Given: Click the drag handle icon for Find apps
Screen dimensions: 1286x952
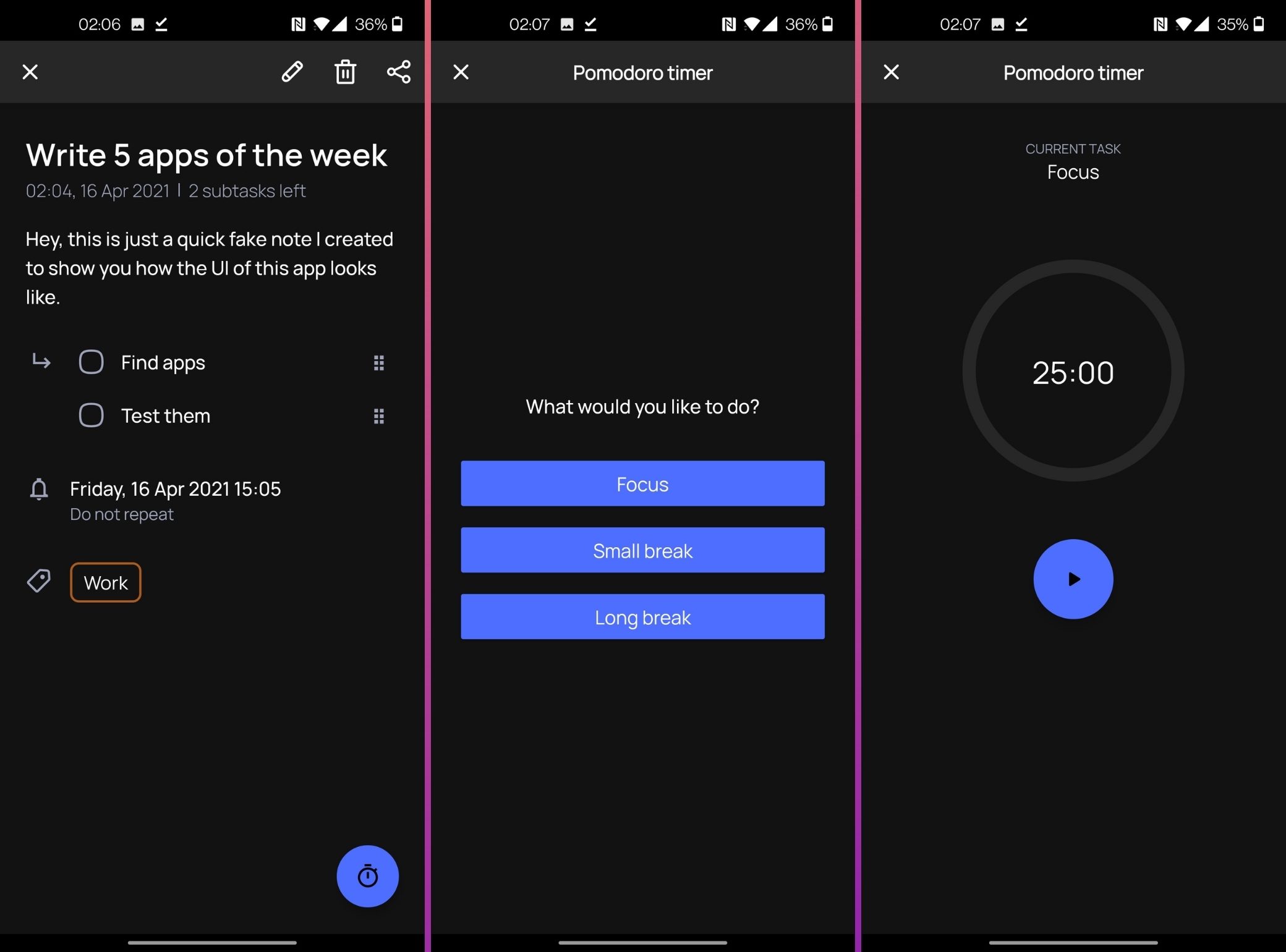Looking at the screenshot, I should point(378,362).
